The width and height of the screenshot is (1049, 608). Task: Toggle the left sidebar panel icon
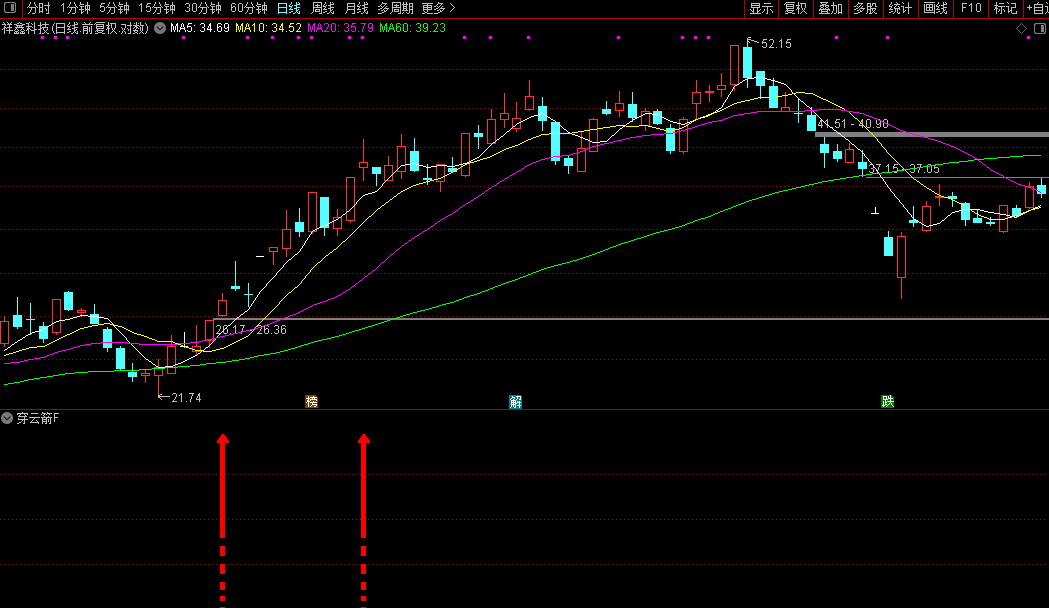9,8
